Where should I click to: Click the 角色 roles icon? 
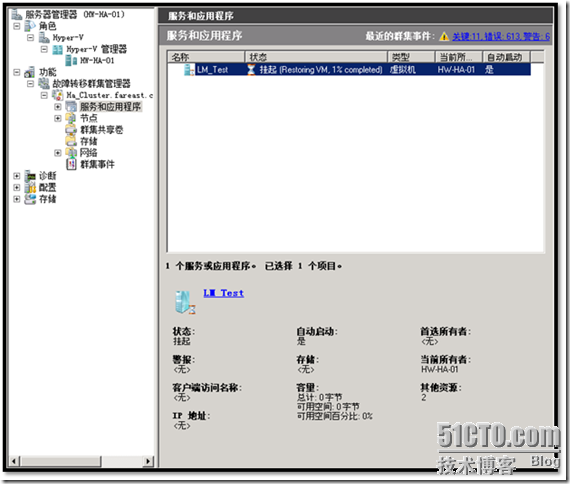pyautogui.click(x=30, y=26)
